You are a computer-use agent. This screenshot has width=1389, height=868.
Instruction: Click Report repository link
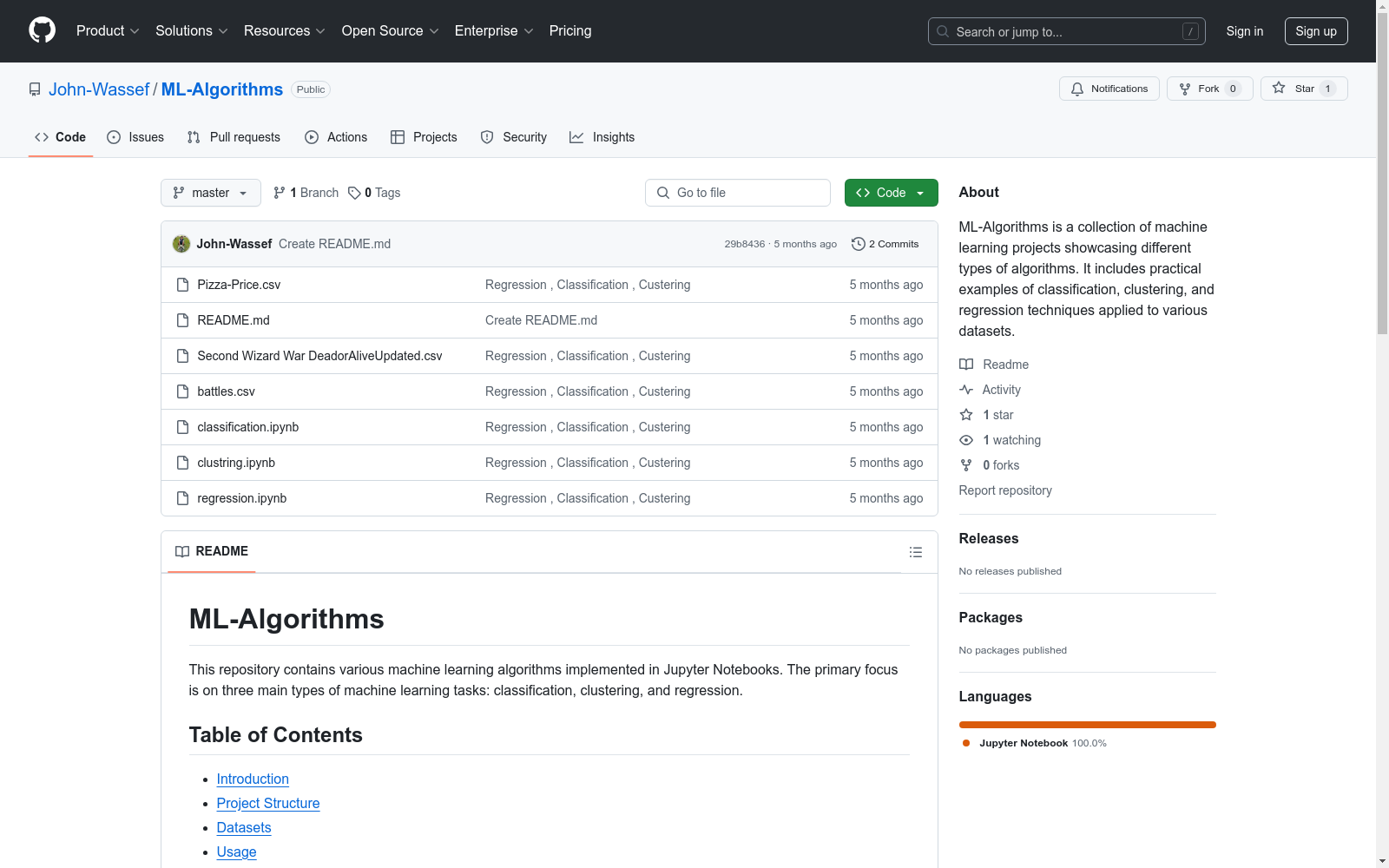point(1005,490)
